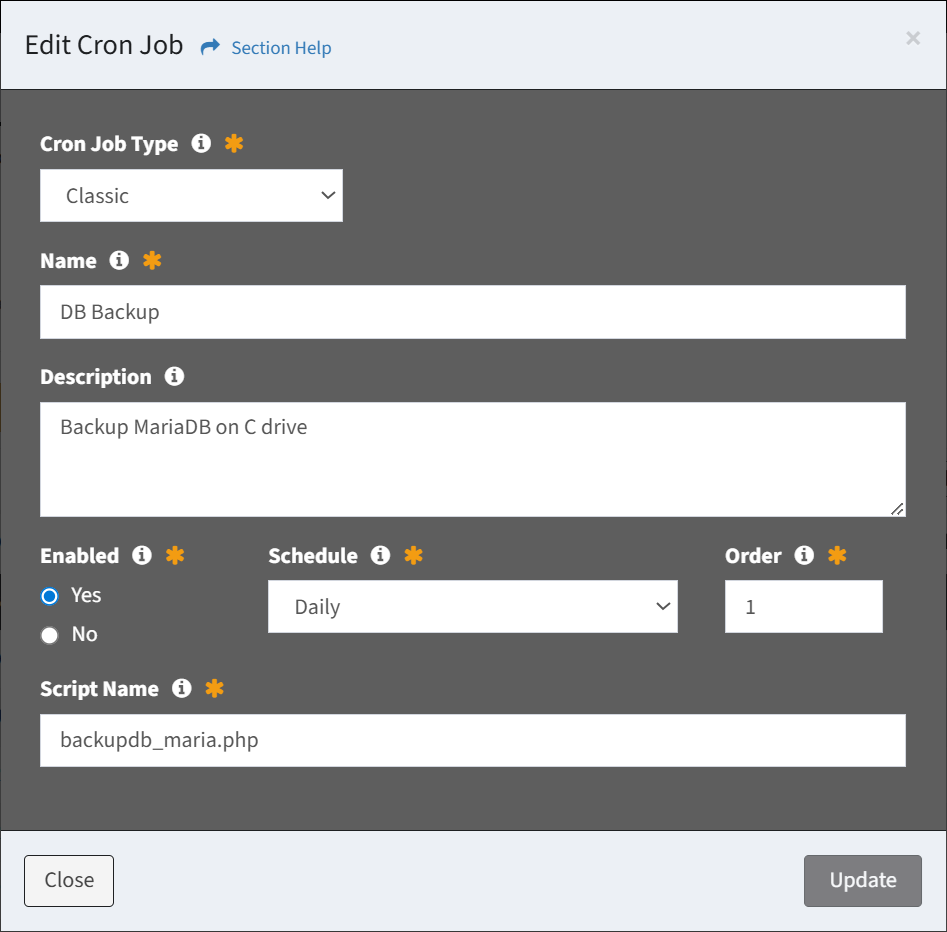Expand the Schedule dropdown showing Daily
Viewport: 947px width, 932px height.
(472, 607)
